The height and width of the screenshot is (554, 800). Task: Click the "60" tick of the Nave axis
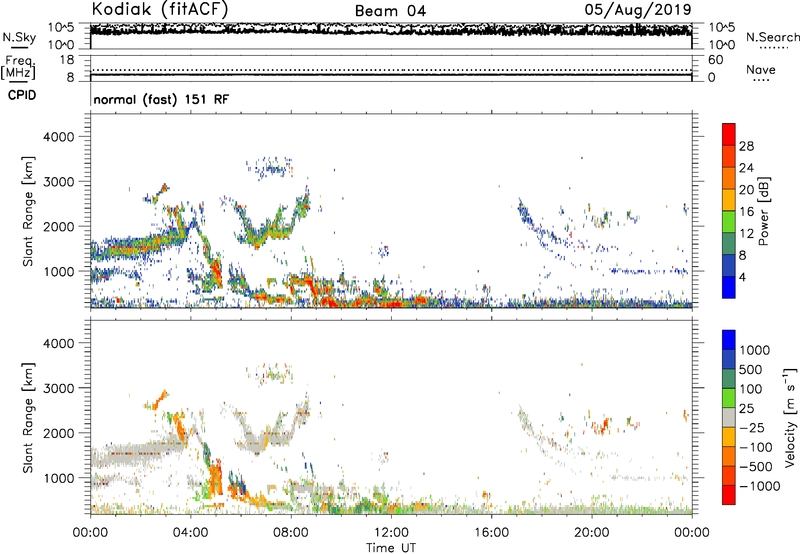[715, 60]
